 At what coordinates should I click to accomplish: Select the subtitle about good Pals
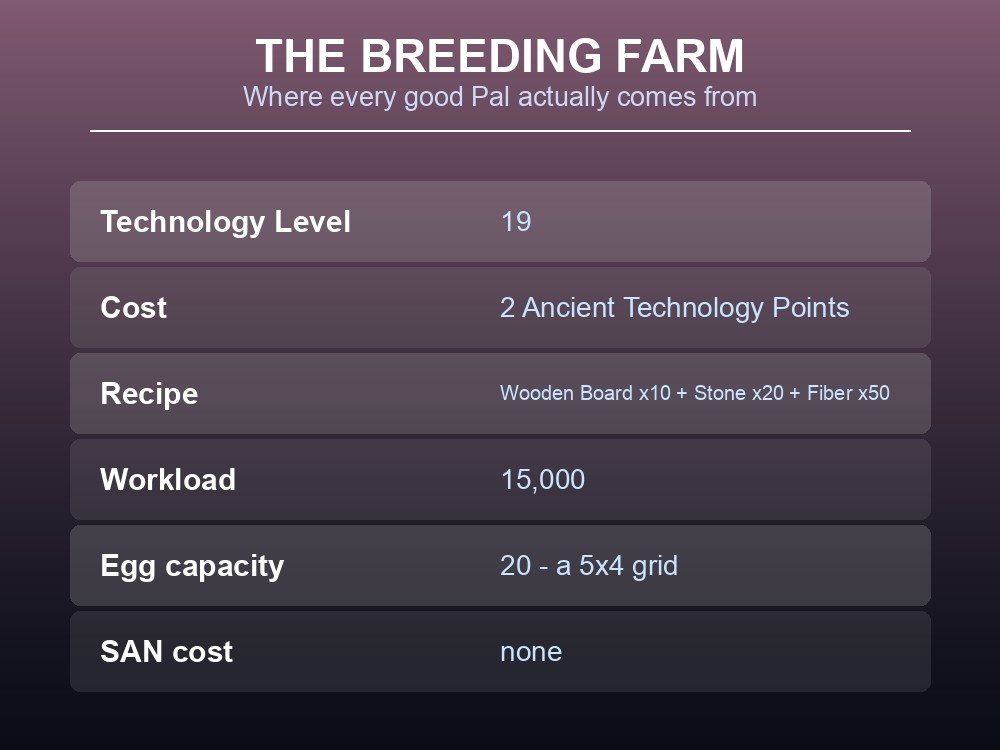(x=500, y=97)
